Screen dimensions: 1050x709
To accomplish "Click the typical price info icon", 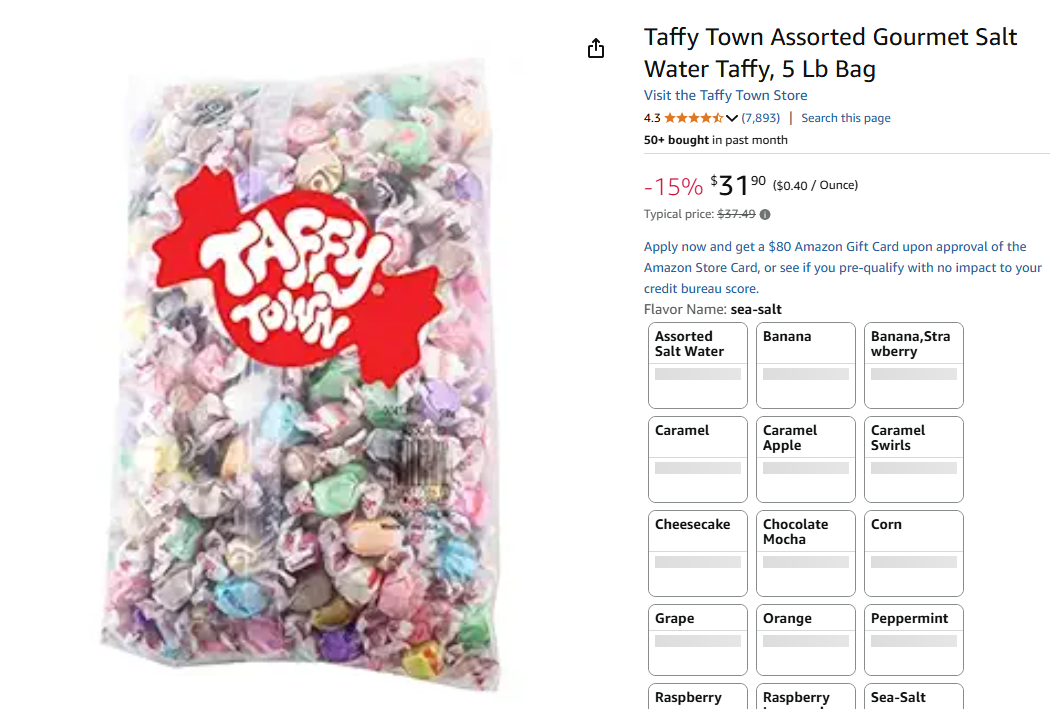I will (765, 214).
